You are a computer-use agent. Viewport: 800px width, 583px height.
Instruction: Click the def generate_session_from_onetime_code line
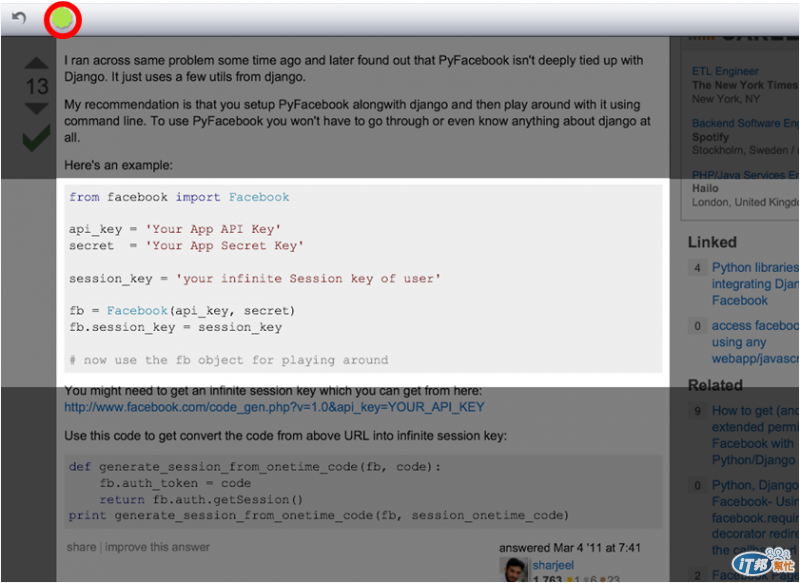[255, 467]
